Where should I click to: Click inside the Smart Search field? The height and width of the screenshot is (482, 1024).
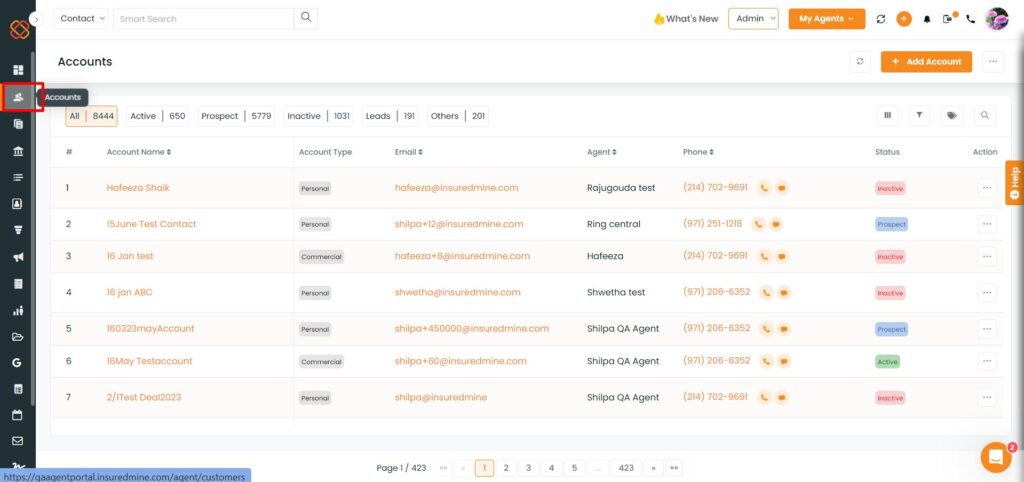[x=203, y=19]
